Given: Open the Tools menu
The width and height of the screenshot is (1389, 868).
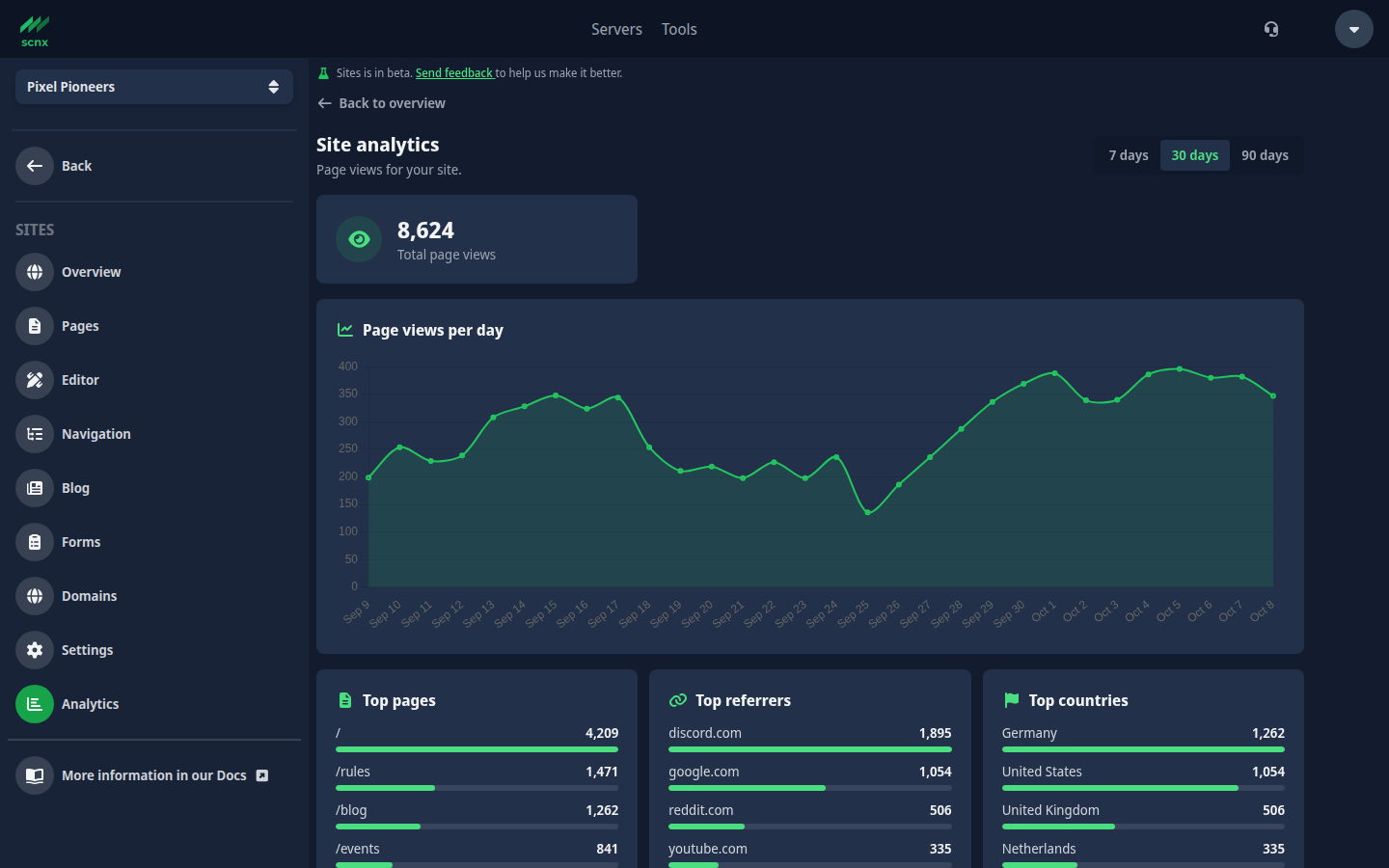Looking at the screenshot, I should click(679, 29).
